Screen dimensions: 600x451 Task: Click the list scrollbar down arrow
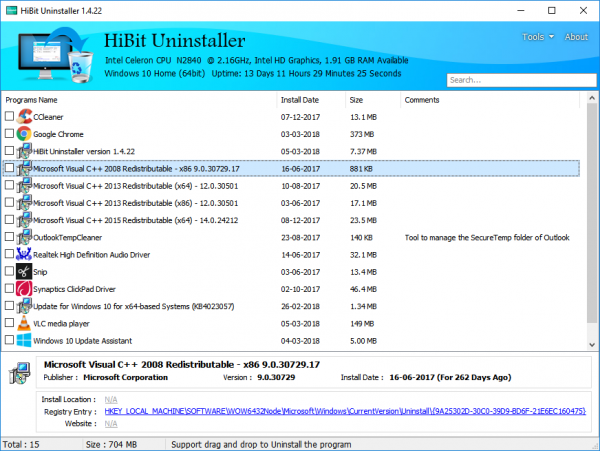[592, 344]
